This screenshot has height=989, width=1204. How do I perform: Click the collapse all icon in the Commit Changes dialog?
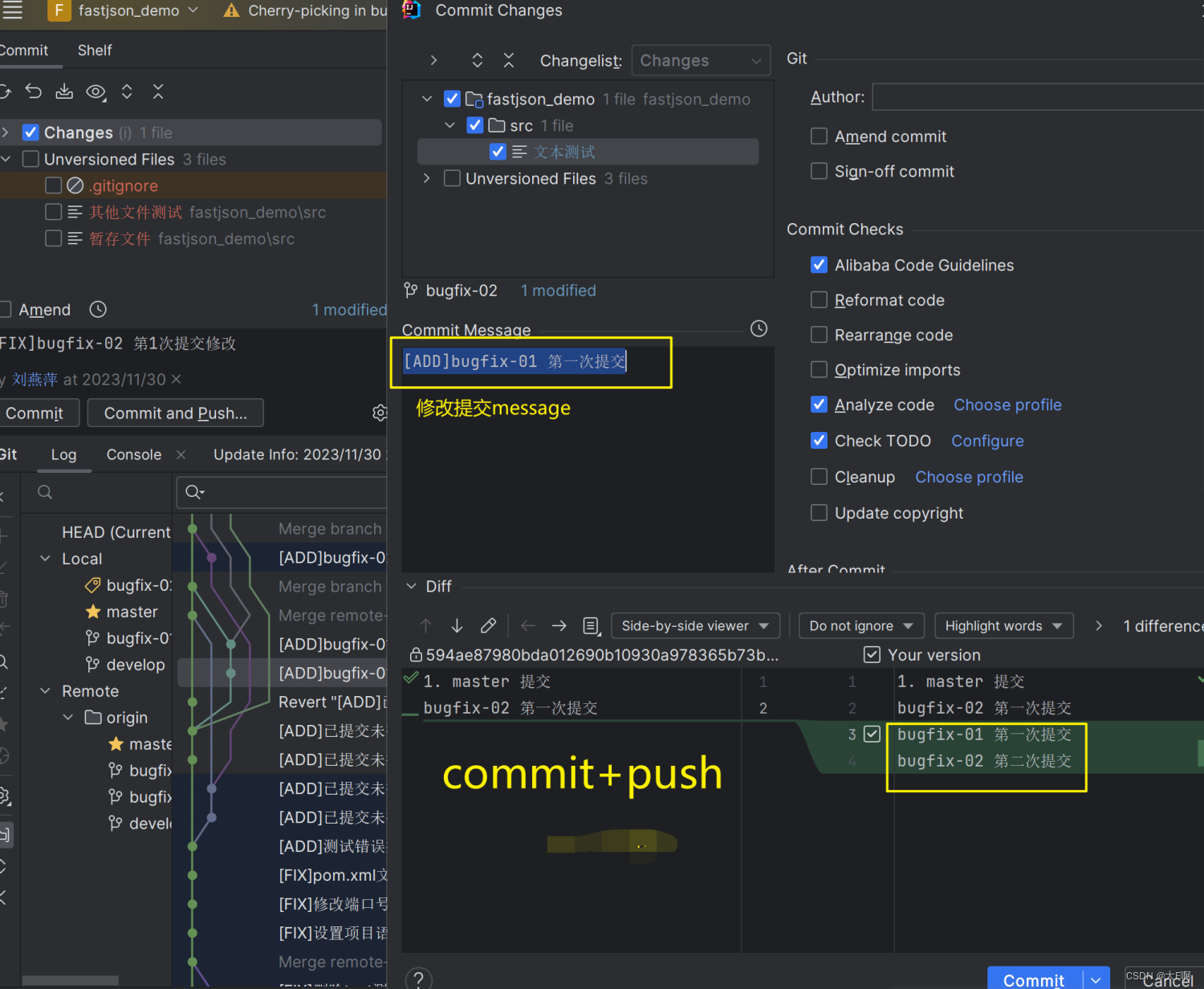pyautogui.click(x=509, y=60)
